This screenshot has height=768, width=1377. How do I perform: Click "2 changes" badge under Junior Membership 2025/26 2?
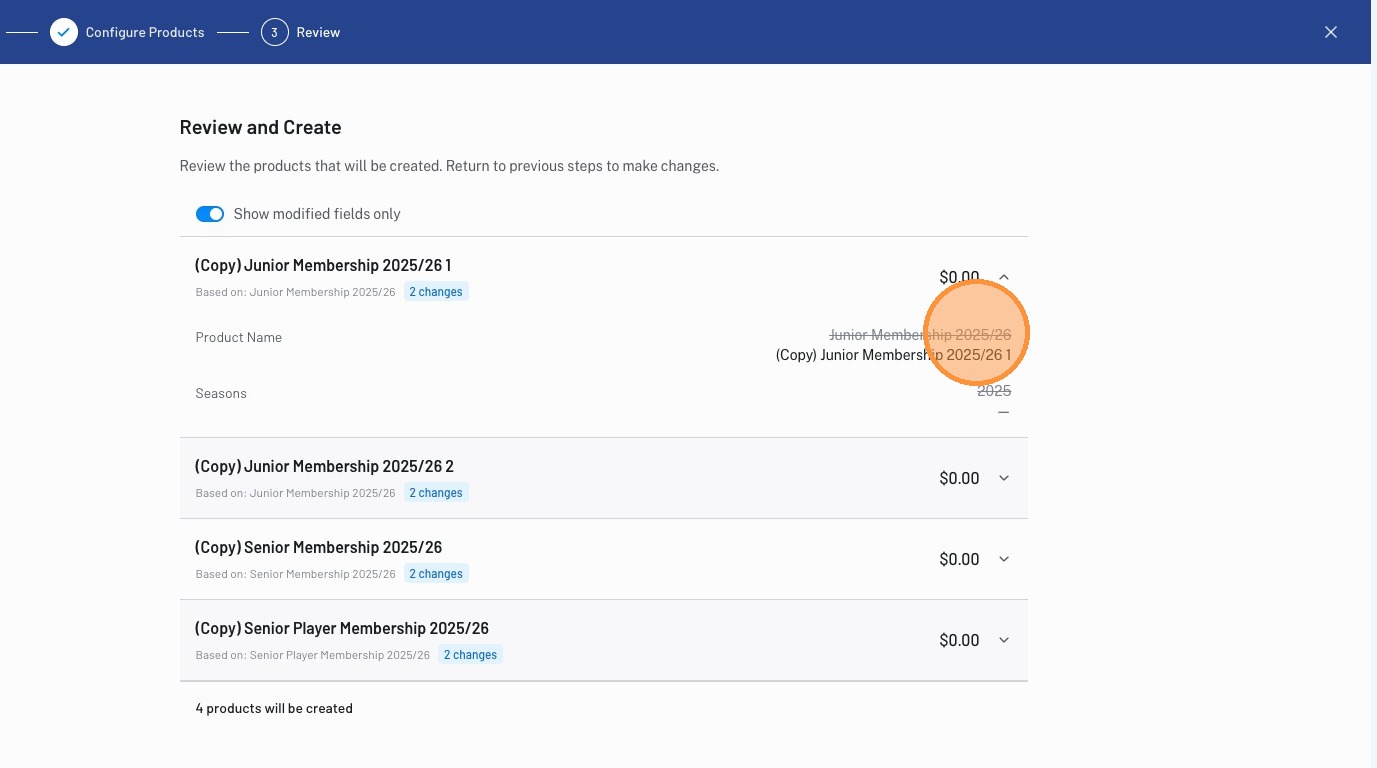437,493
